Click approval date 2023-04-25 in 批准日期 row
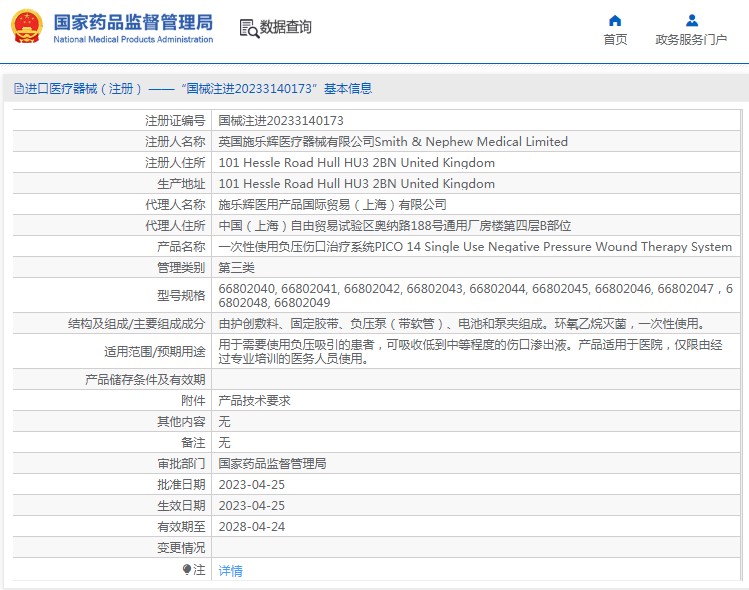 [251, 484]
